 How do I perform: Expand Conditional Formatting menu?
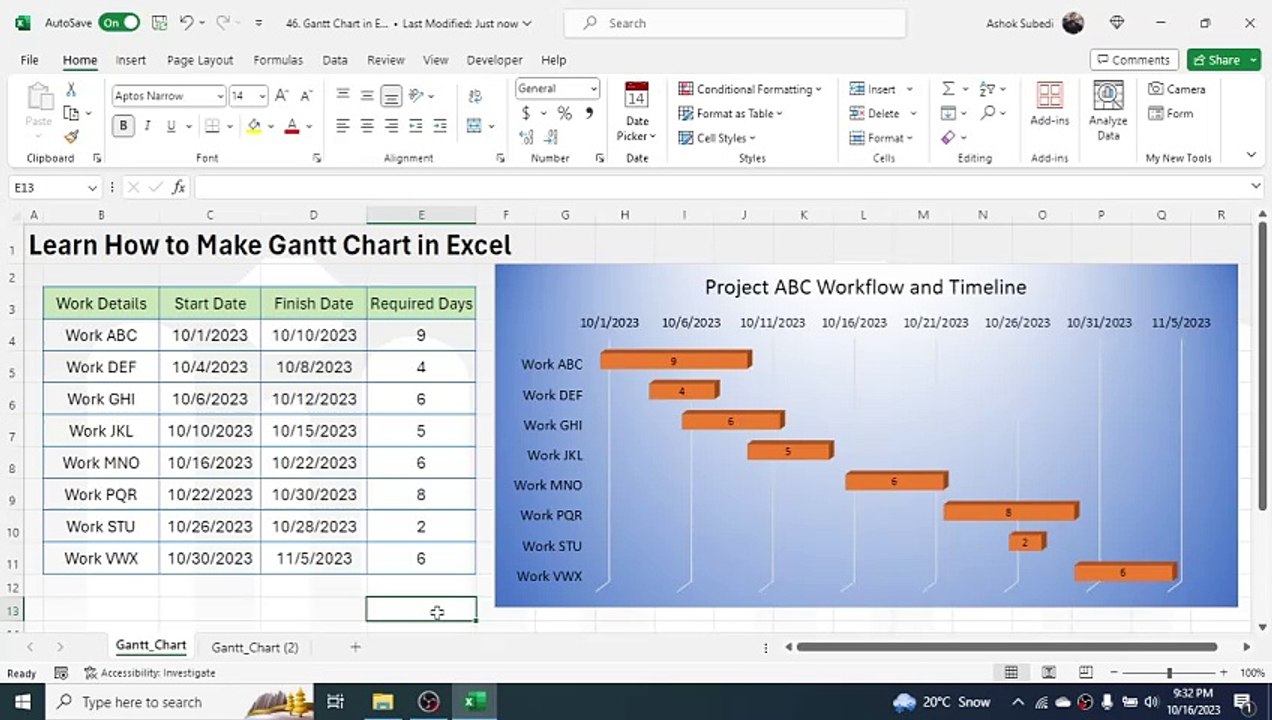click(x=750, y=89)
